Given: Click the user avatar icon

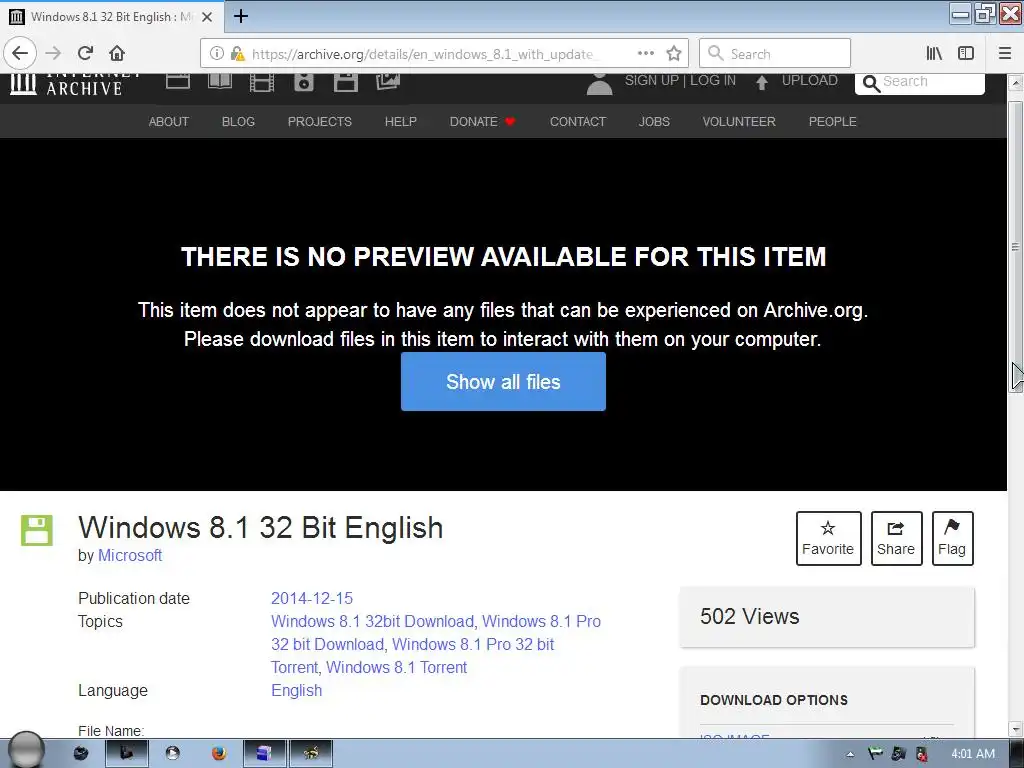Looking at the screenshot, I should pos(600,84).
